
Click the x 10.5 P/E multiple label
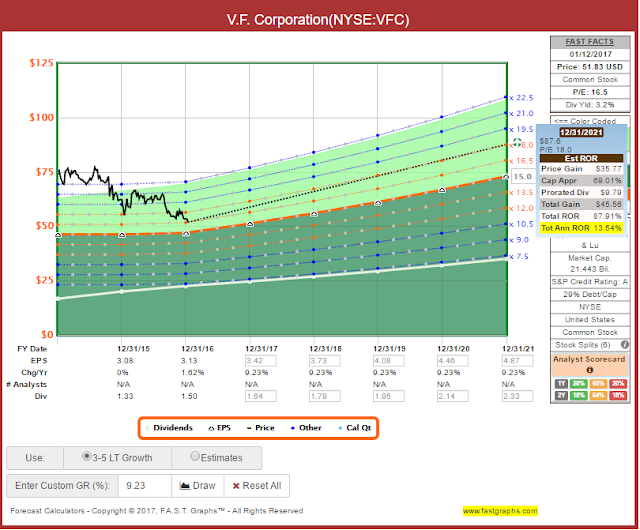[521, 224]
